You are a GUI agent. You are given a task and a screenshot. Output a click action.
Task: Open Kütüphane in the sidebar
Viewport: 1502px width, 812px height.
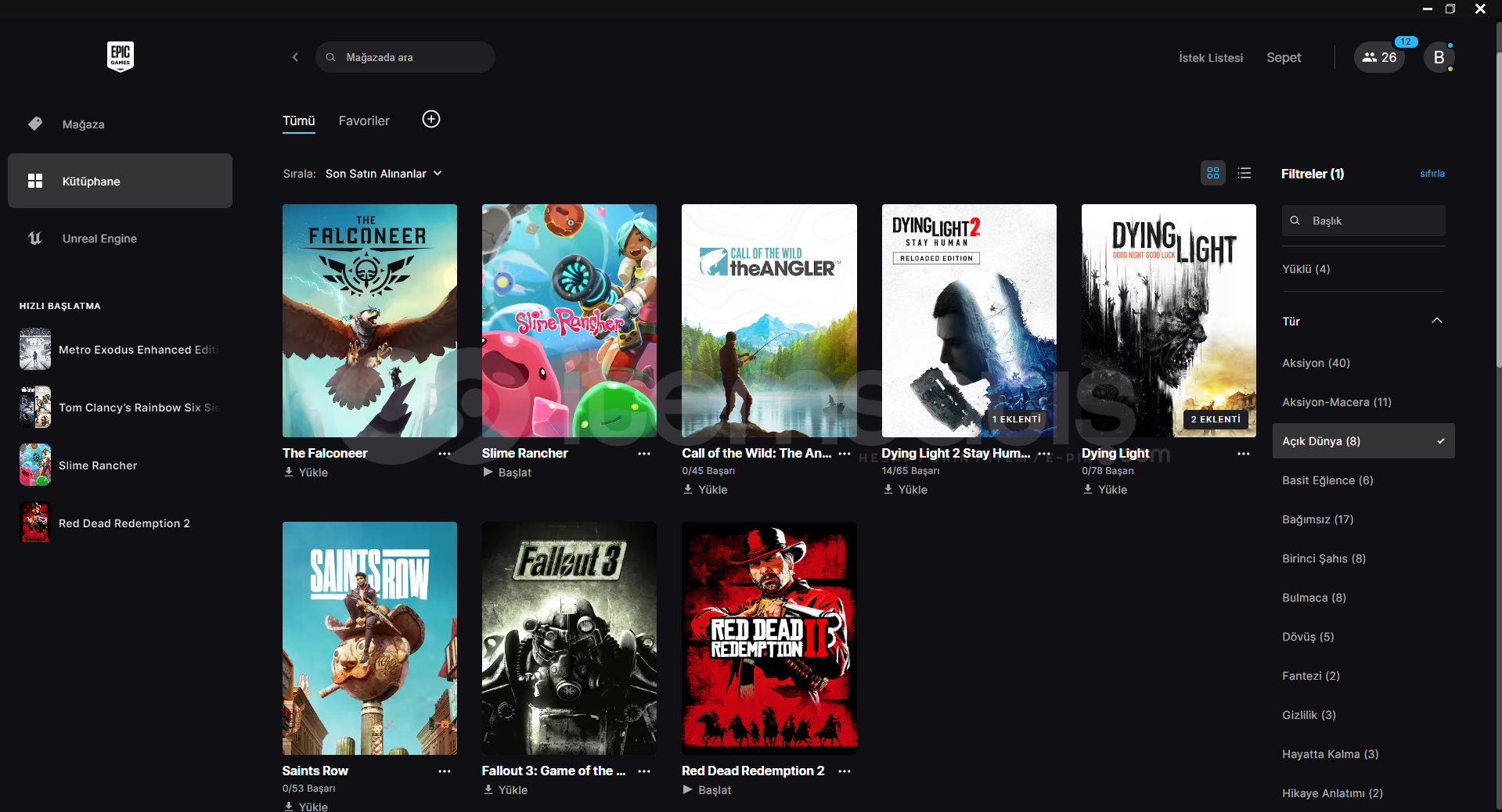[120, 181]
